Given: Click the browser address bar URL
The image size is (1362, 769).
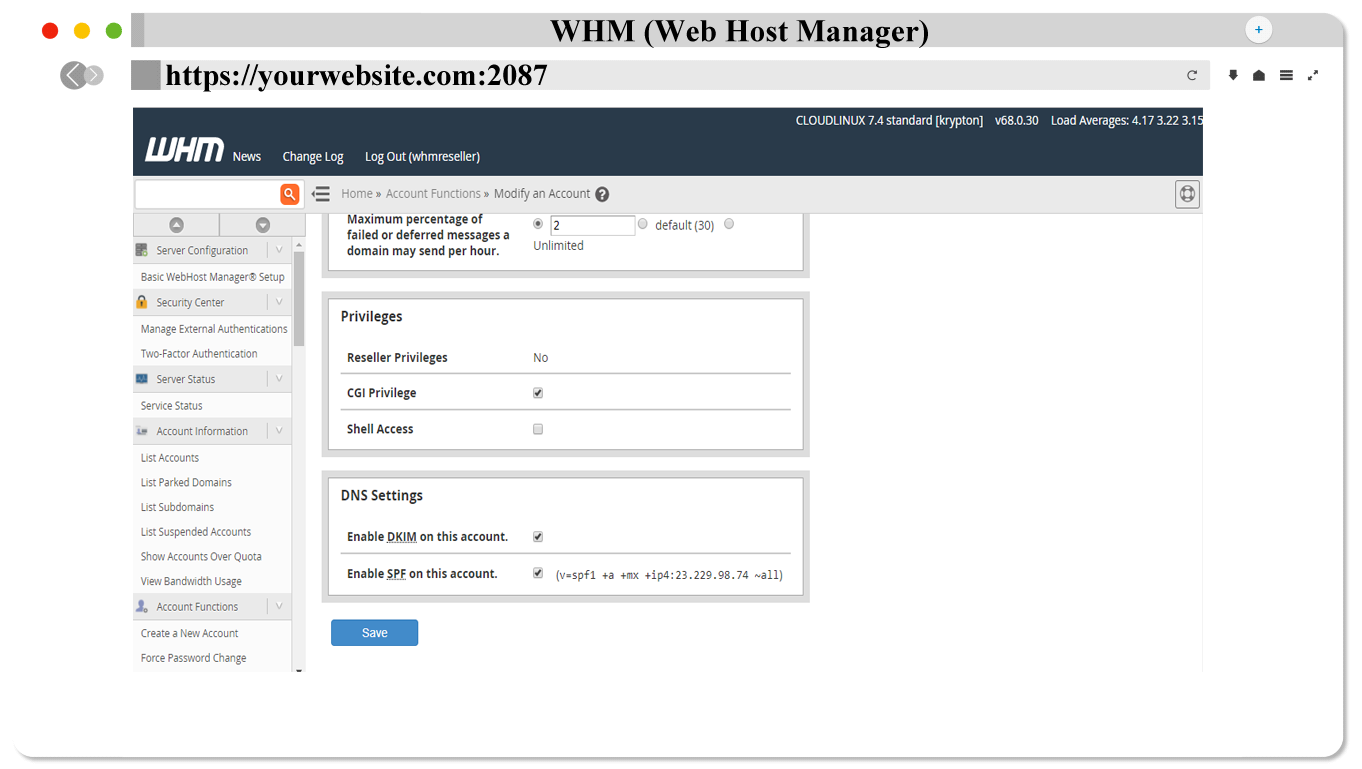Looking at the screenshot, I should [357, 75].
